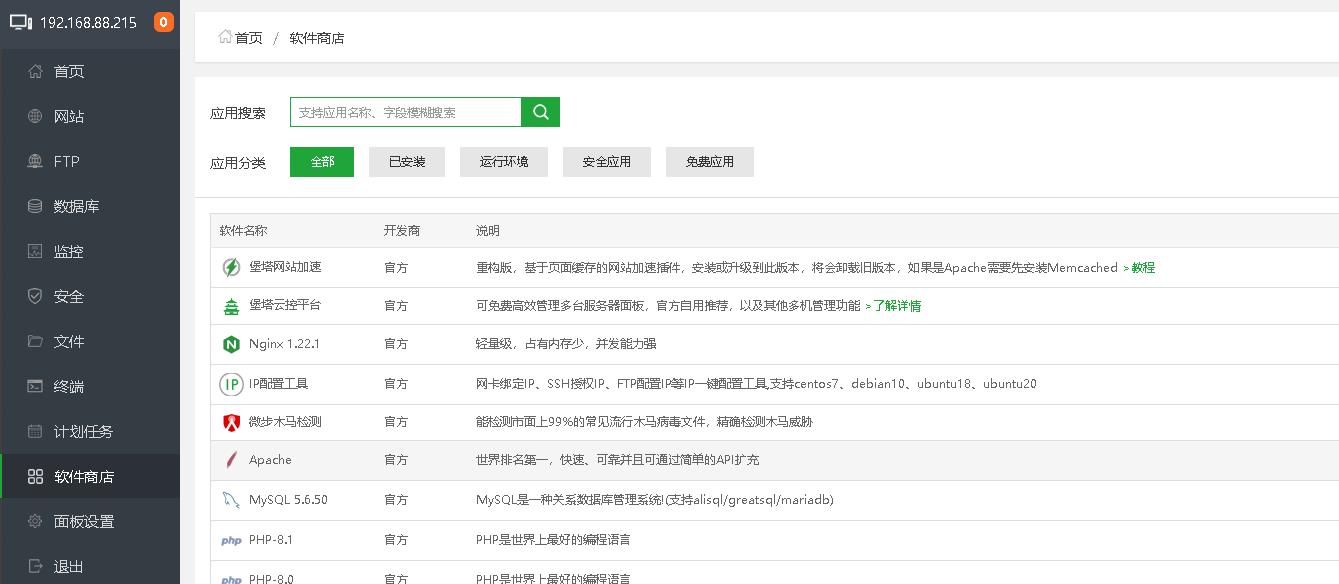Click the green tower icon for 堡塔云控平台
Screen dimensions: 1339x584
click(231, 306)
